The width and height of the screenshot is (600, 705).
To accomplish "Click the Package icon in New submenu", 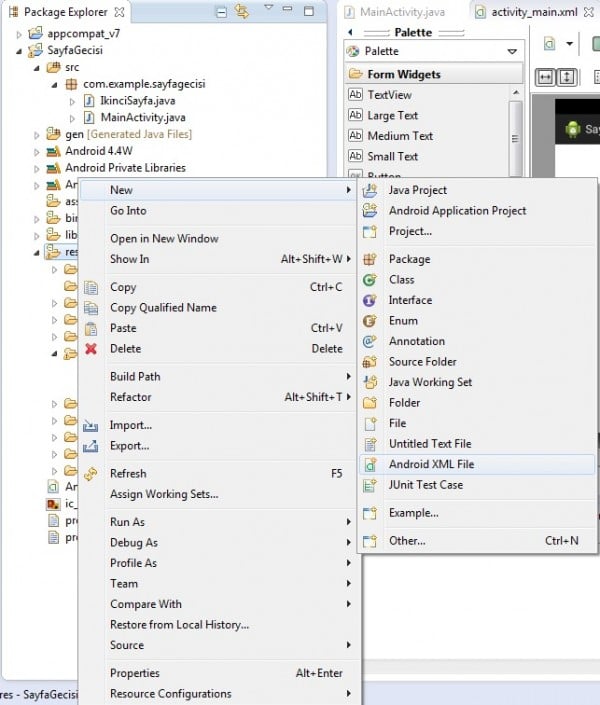I will point(370,259).
